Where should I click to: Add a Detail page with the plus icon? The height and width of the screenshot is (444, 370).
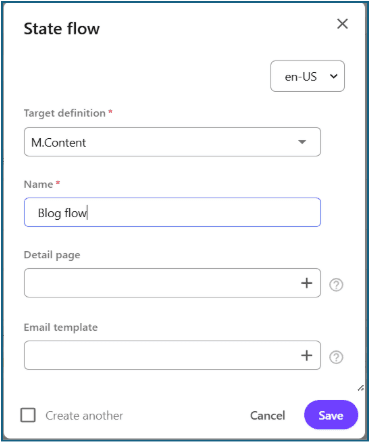pos(306,283)
